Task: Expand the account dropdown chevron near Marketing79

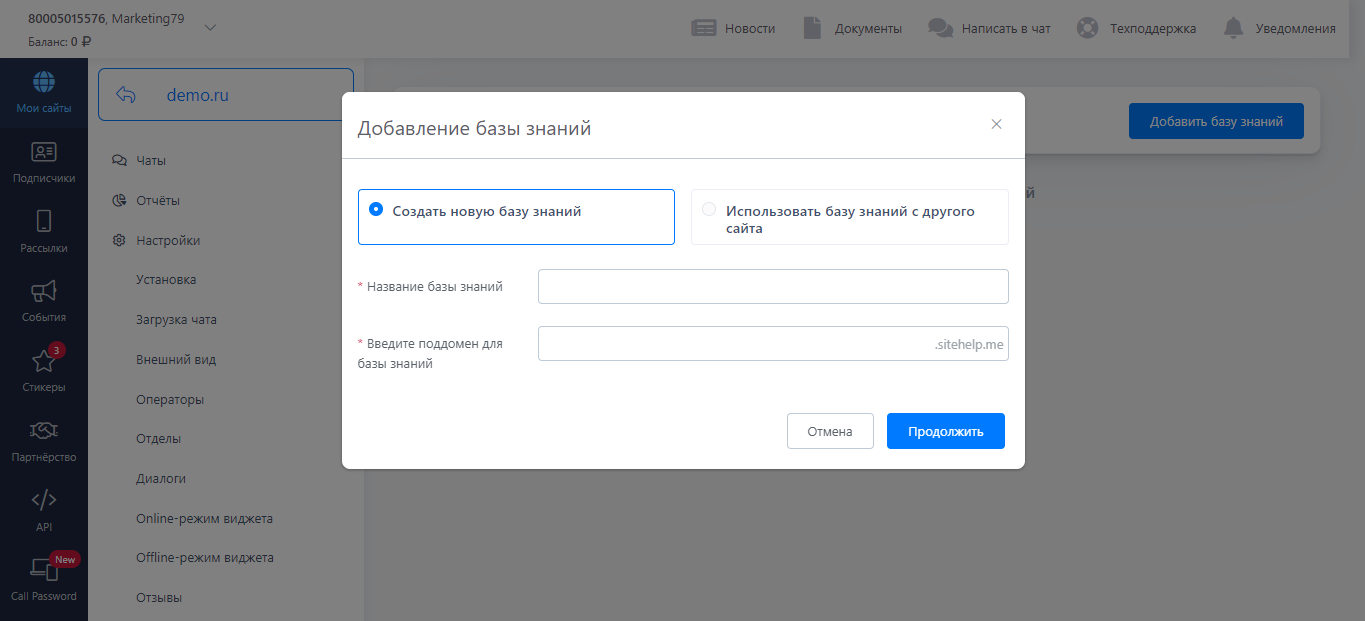Action: [x=210, y=28]
